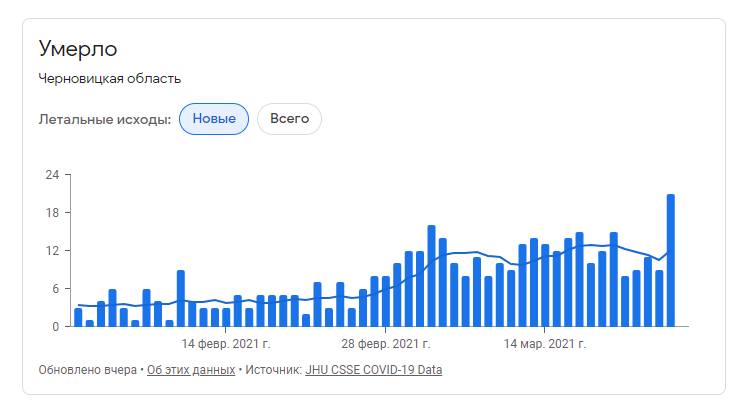Click the "Черновицкая область" region subtitle
This screenshot has height=408, width=747.
(110, 79)
